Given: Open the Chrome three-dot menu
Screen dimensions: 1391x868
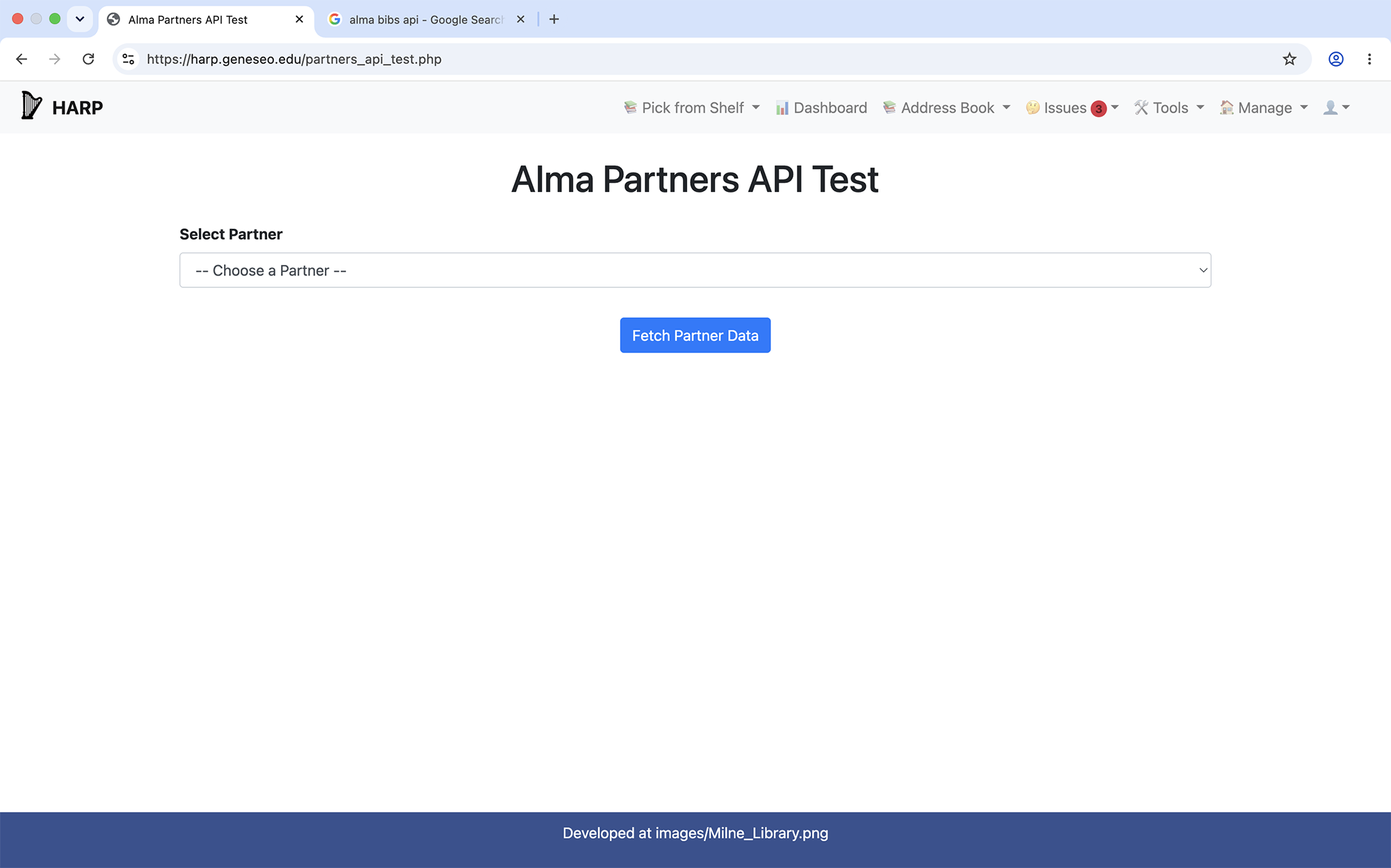Looking at the screenshot, I should tap(1369, 59).
